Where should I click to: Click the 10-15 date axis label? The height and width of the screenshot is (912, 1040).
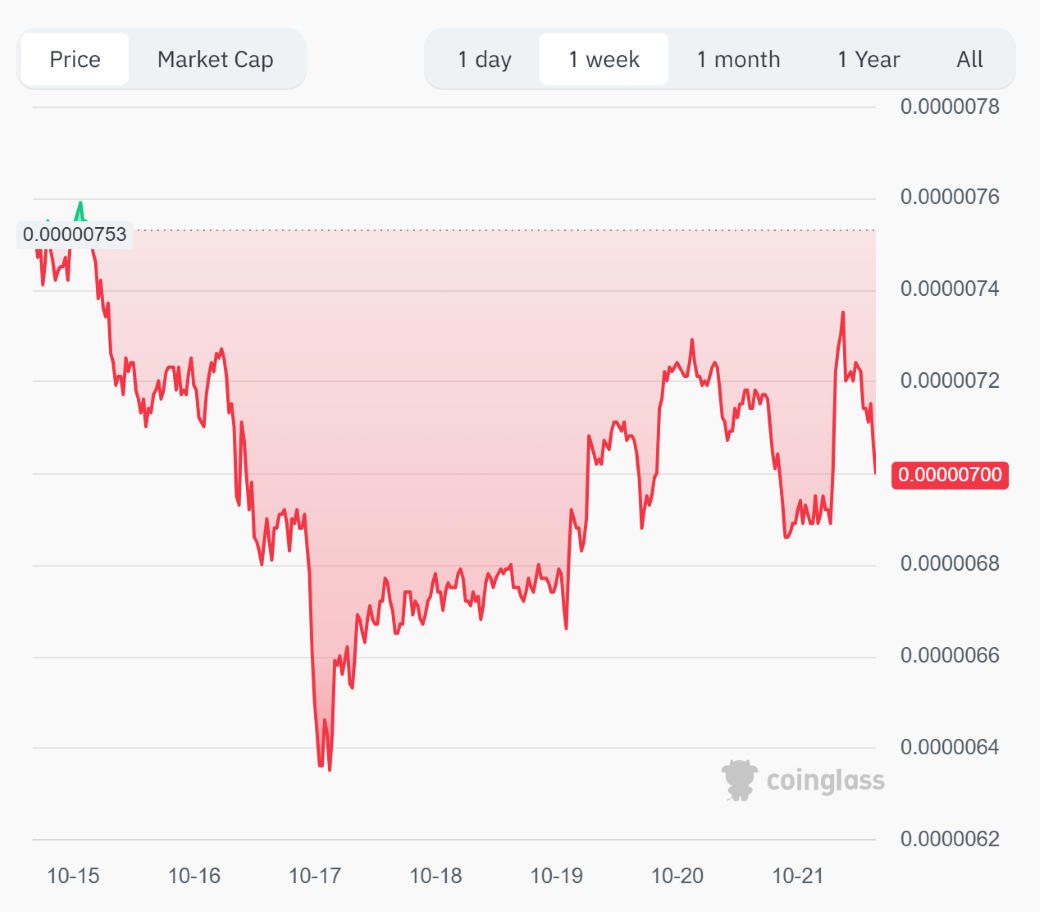point(73,875)
